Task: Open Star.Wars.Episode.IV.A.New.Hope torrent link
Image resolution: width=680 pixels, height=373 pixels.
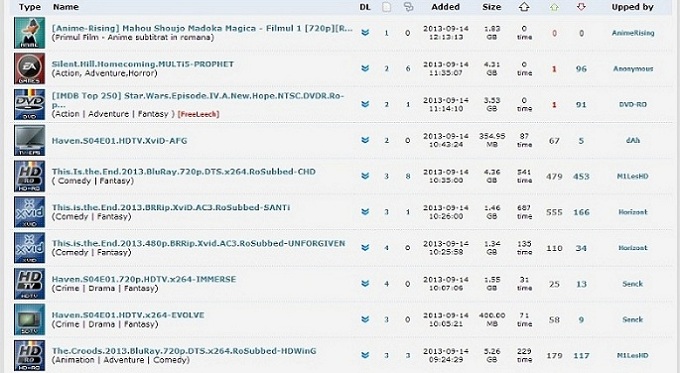Action: pos(198,100)
